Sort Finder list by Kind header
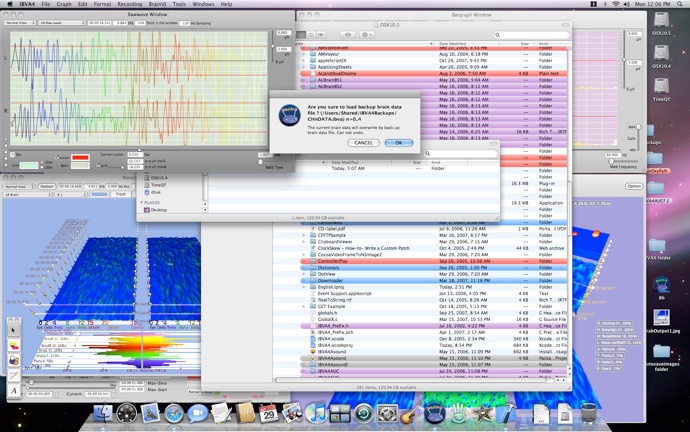Image resolution: width=690 pixels, height=432 pixels. pyautogui.click(x=551, y=44)
